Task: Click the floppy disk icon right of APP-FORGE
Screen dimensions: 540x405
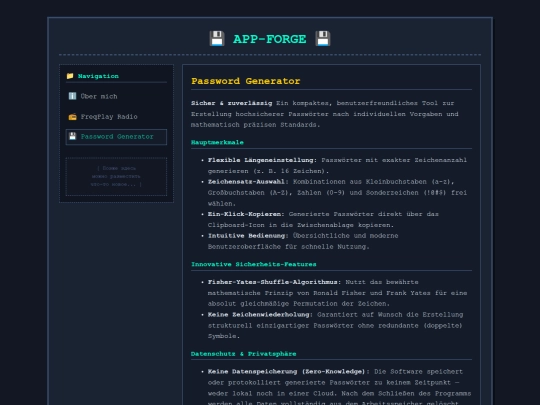Action: [x=323, y=39]
